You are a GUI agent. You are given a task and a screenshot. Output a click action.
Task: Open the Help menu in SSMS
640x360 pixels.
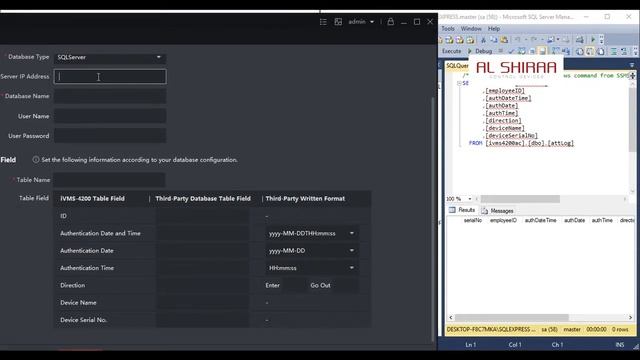click(x=494, y=29)
